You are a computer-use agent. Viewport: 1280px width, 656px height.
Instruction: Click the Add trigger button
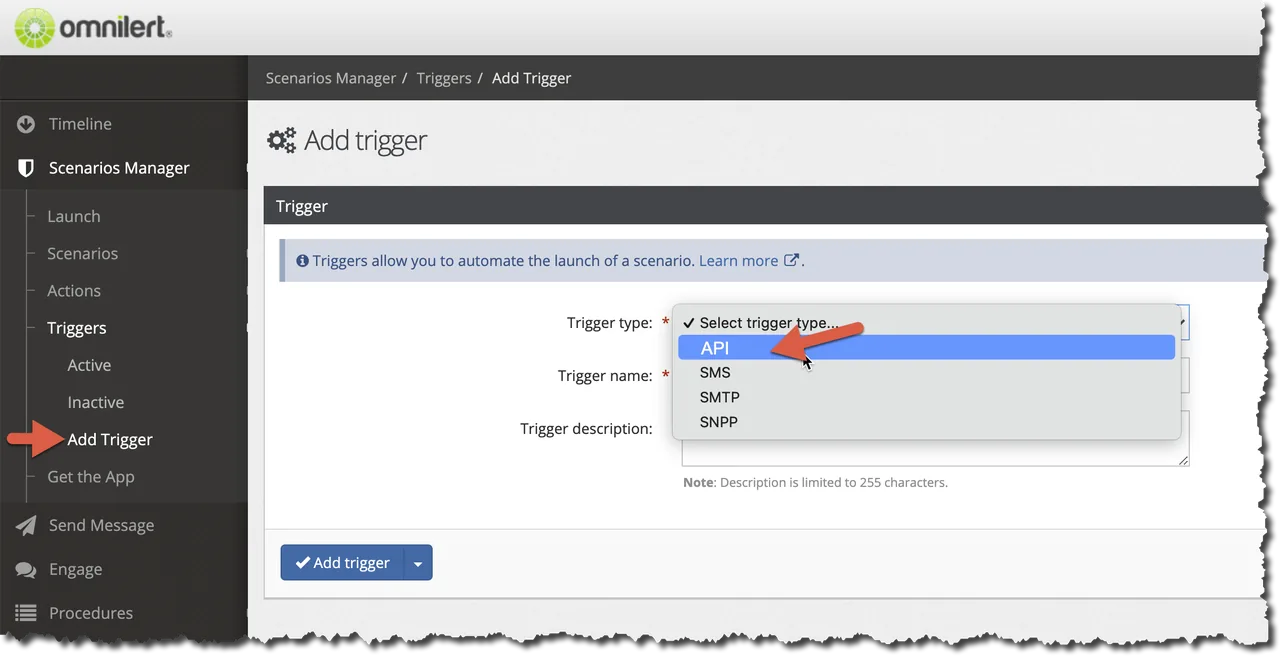point(342,563)
